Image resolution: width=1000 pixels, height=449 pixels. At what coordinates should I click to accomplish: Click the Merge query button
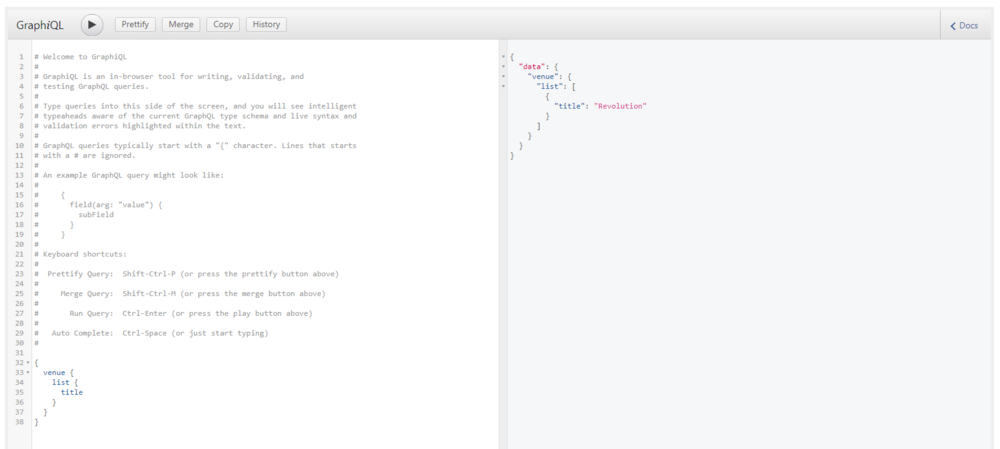click(x=181, y=25)
